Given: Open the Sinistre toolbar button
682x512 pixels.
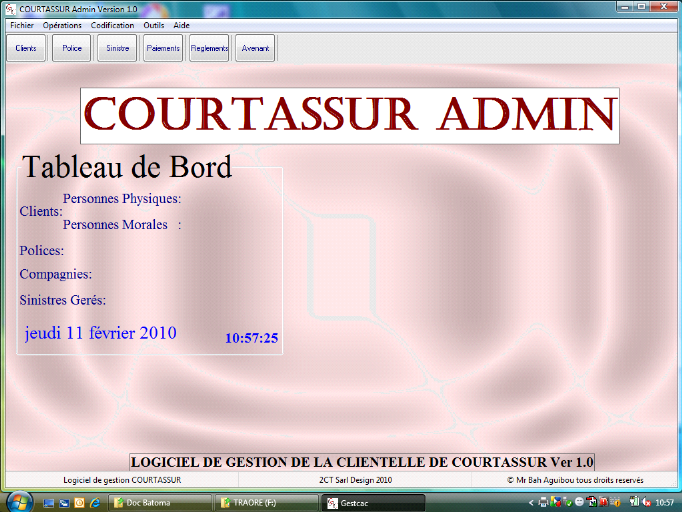Looking at the screenshot, I should 117,48.
